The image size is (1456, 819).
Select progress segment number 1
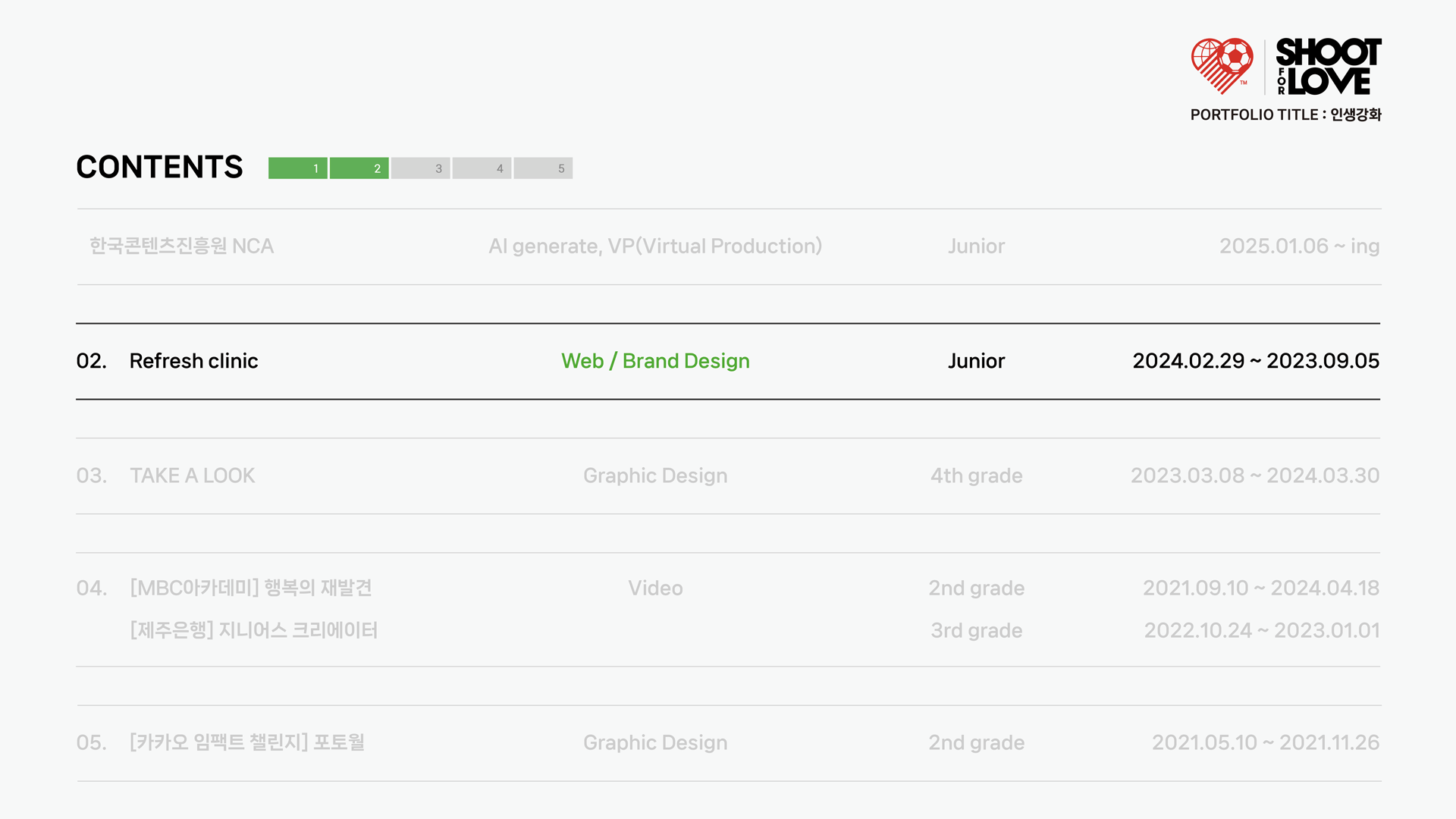coord(298,168)
